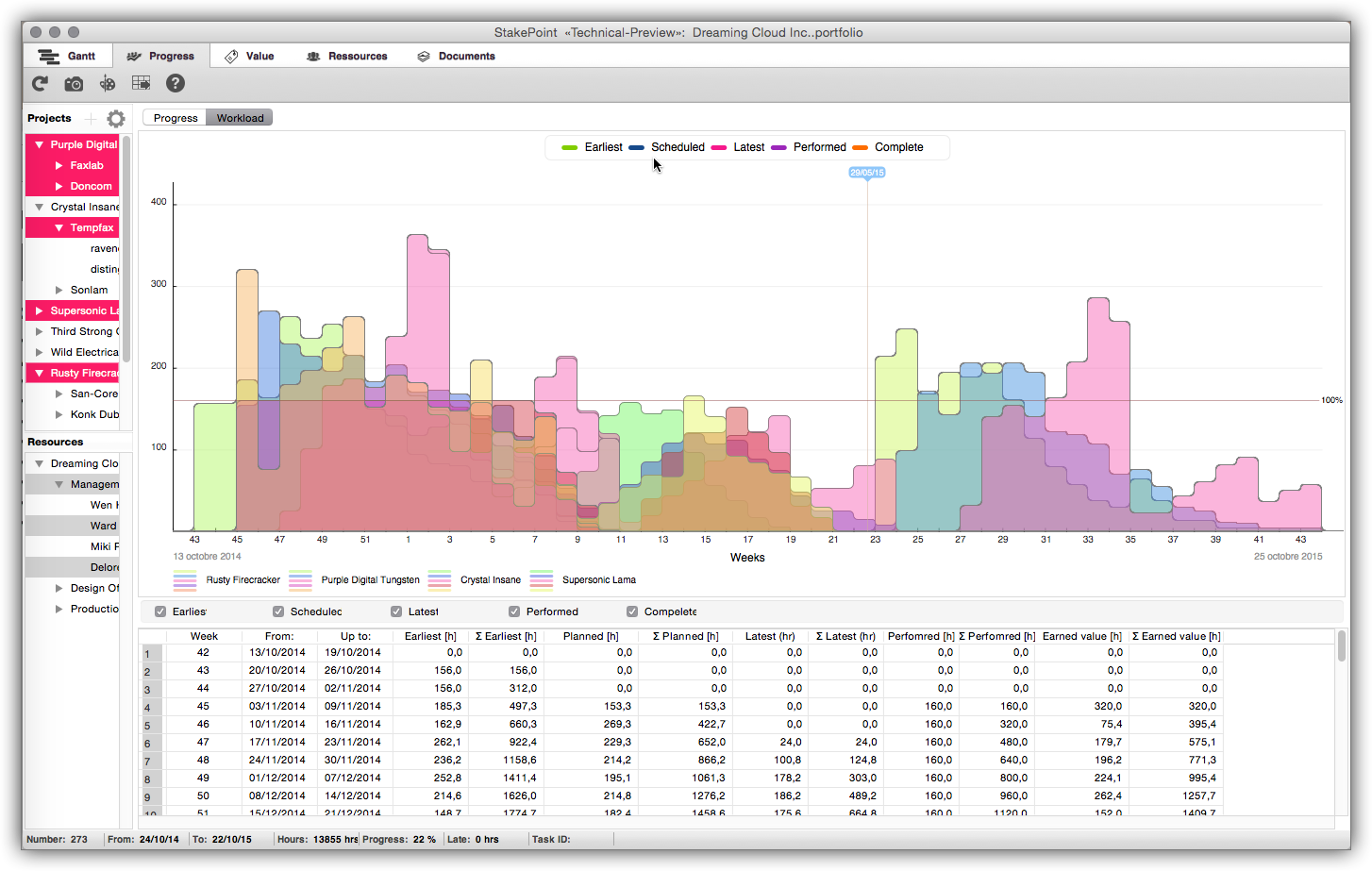This screenshot has height=871, width=1372.
Task: Click the Latest (hr) column header
Action: pyautogui.click(x=770, y=636)
